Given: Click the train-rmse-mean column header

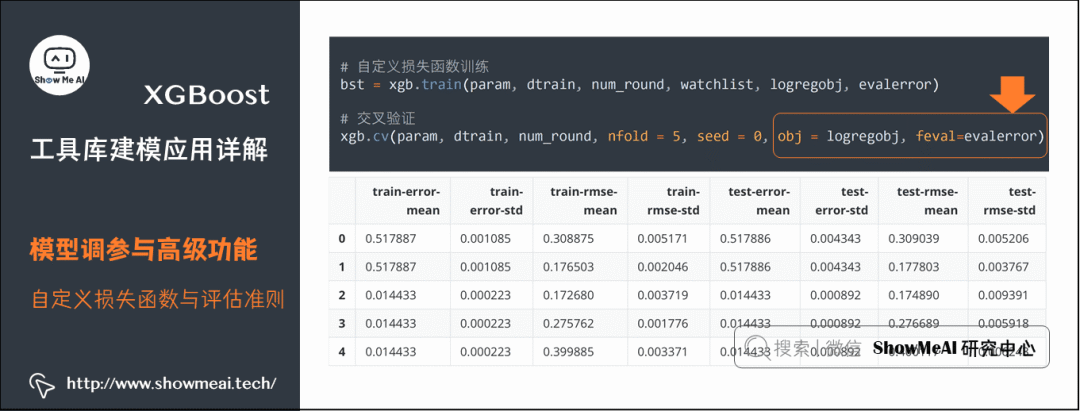Looking at the screenshot, I should [583, 200].
